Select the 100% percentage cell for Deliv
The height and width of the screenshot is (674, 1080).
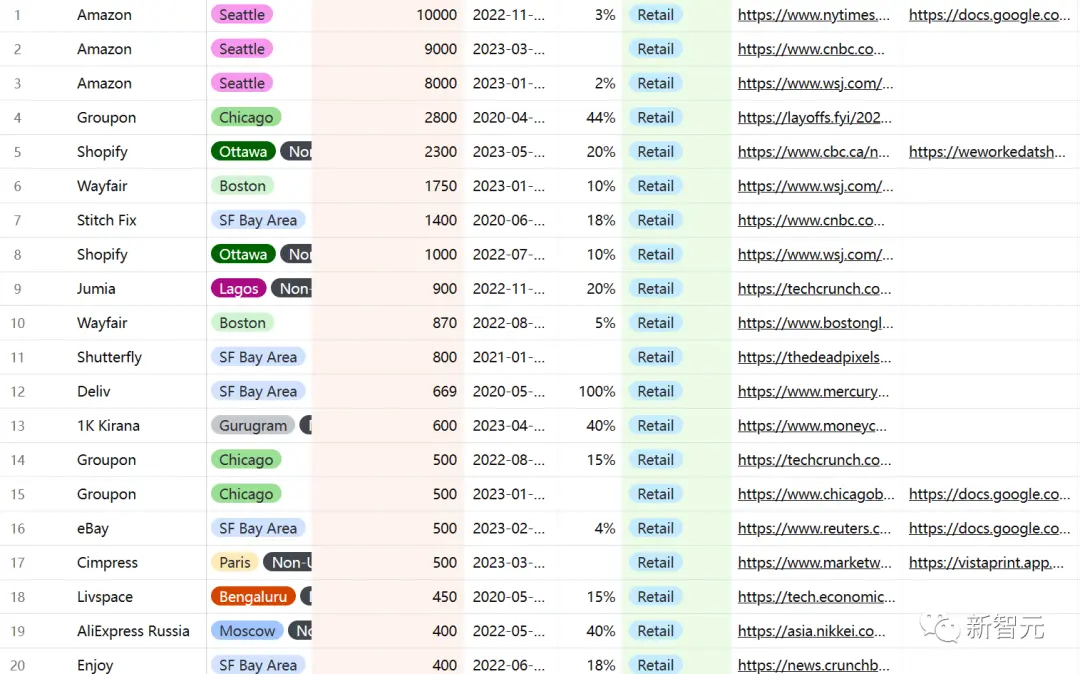point(596,391)
